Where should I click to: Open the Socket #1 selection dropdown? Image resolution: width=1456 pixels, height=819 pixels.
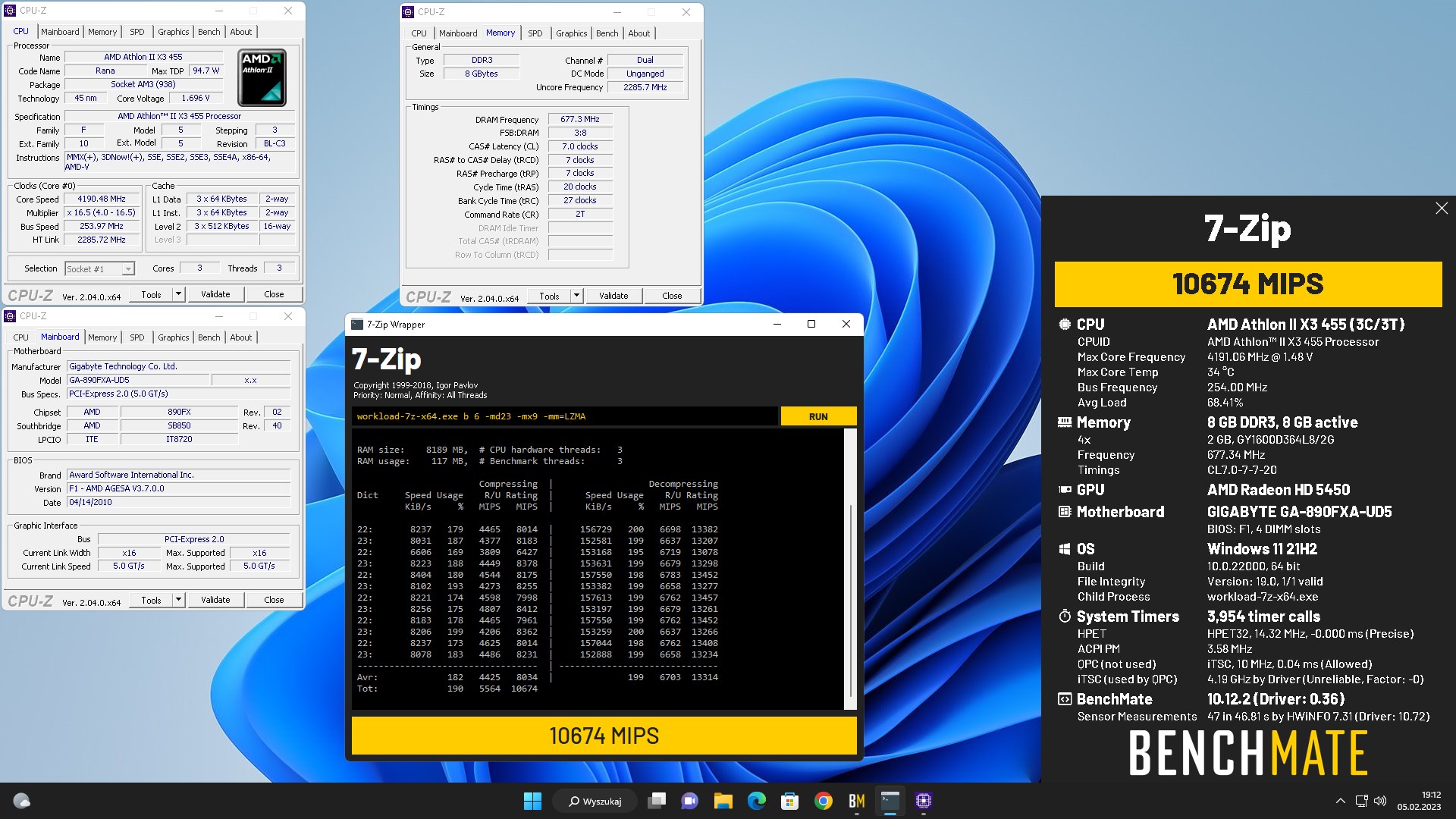click(x=99, y=268)
